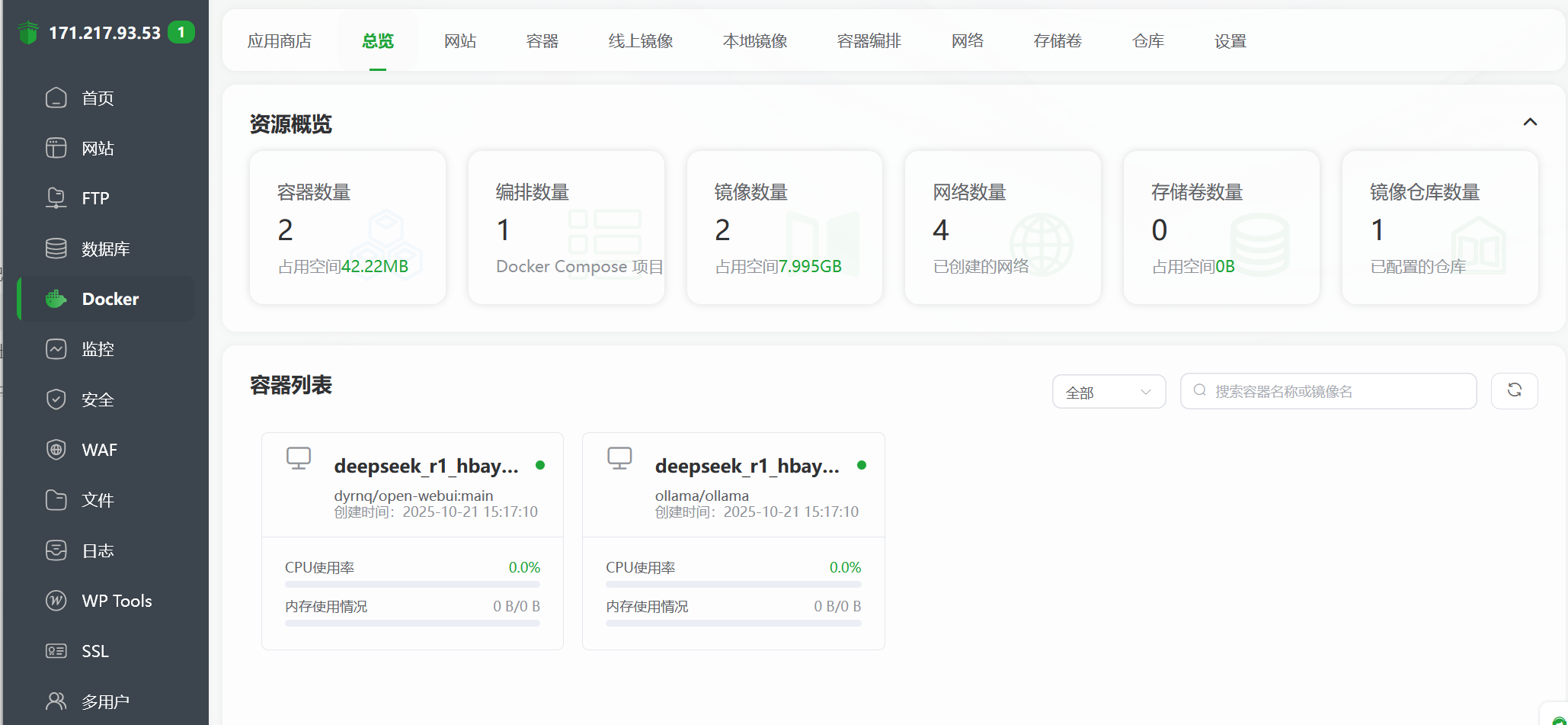Click the server IP 171.217.93.53
Viewport: 1568px width, 725px height.
105,33
